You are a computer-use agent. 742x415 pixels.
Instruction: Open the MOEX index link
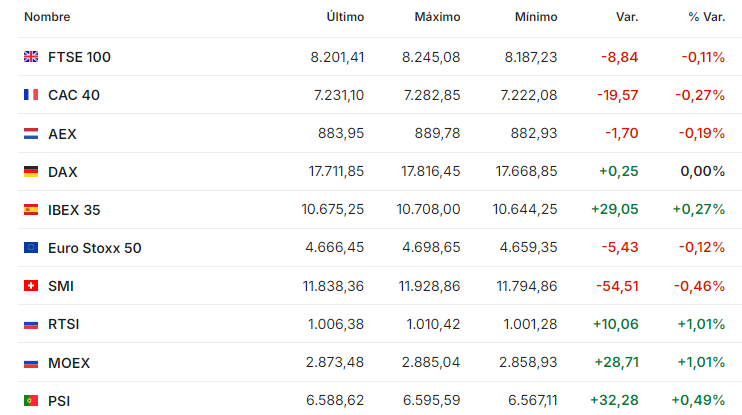click(69, 363)
